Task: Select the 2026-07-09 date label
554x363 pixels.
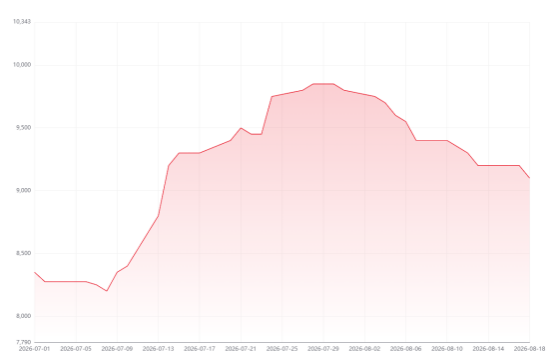Action: click(x=117, y=349)
